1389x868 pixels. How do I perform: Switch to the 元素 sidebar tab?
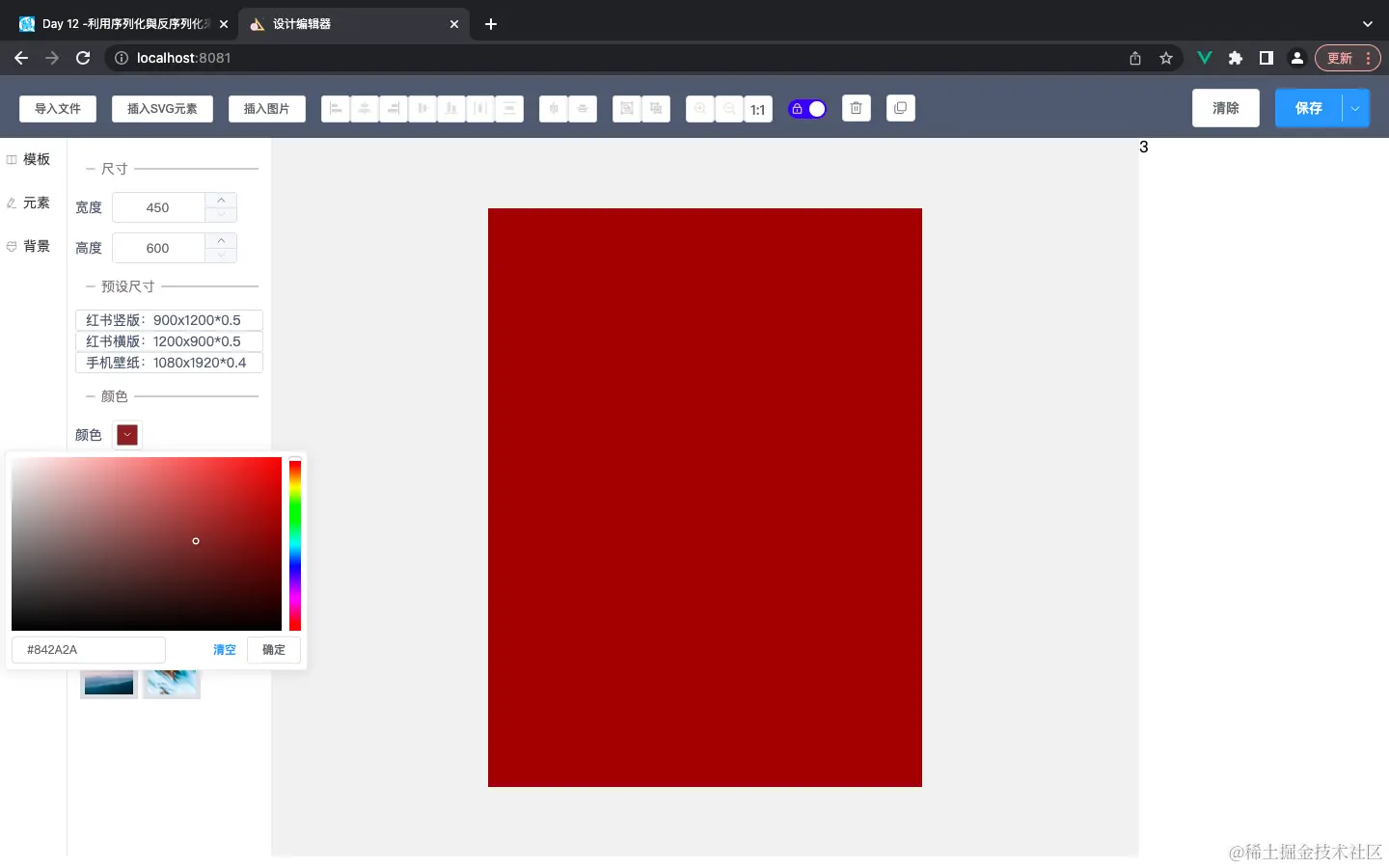[29, 203]
